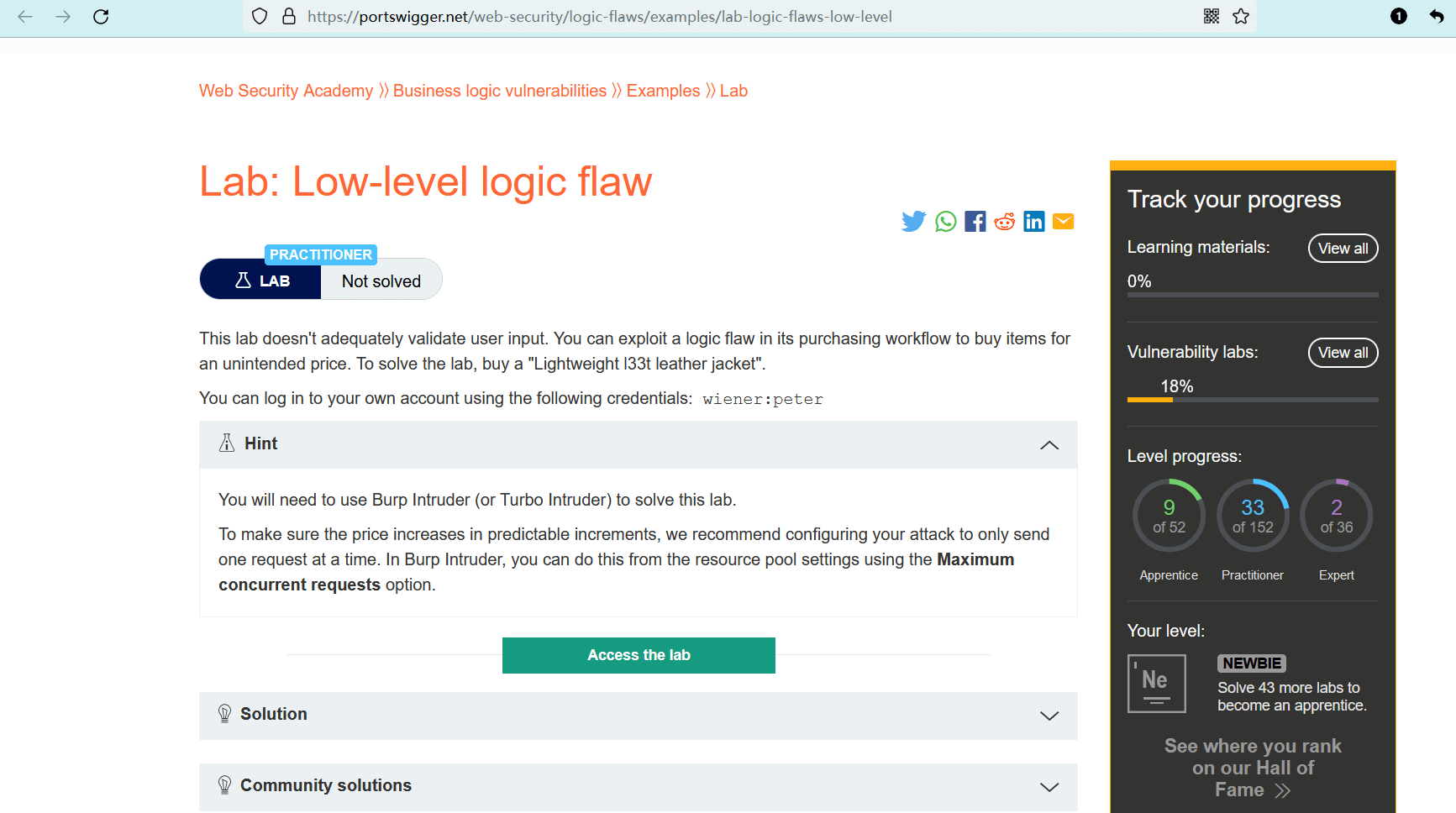
Task: Share the lab on Facebook
Action: 975,221
